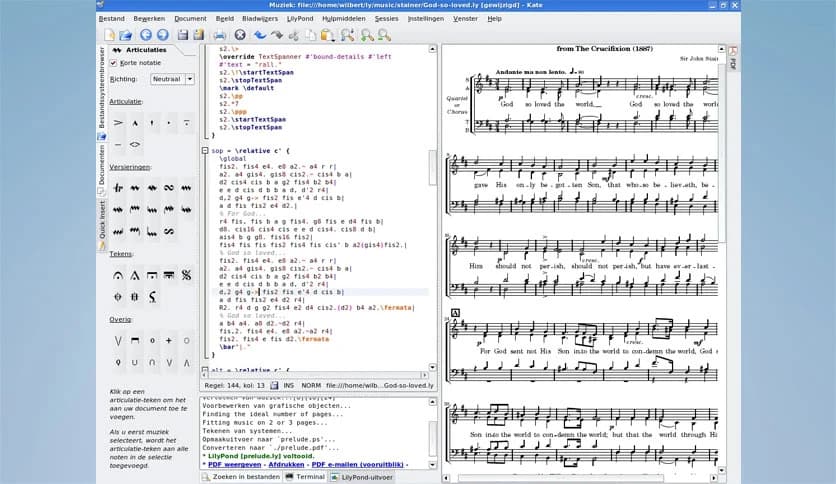This screenshot has width=836, height=484.
Task: Insert the down-bow symbol under Overig
Action: point(135,341)
